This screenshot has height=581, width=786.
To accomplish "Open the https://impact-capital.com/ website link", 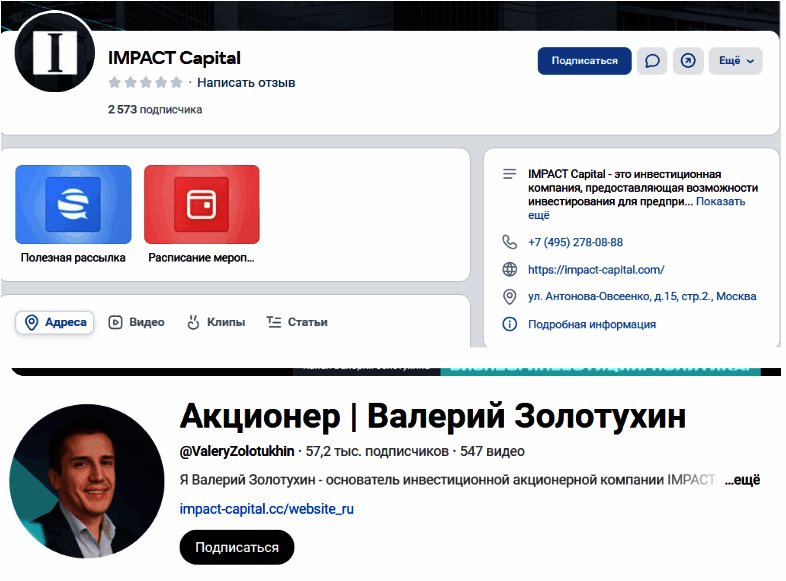I will click(x=596, y=270).
